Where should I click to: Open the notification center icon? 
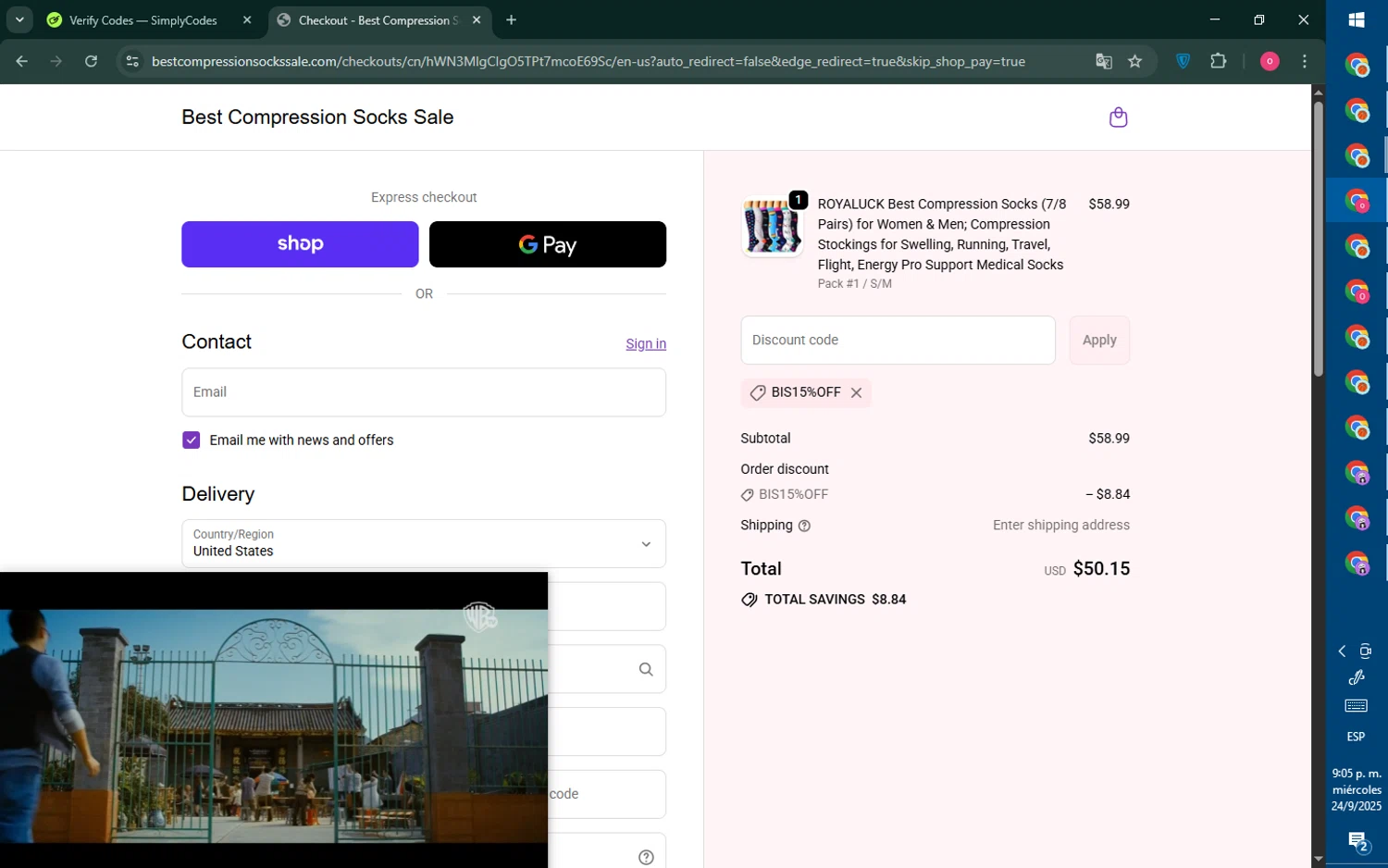[x=1357, y=841]
